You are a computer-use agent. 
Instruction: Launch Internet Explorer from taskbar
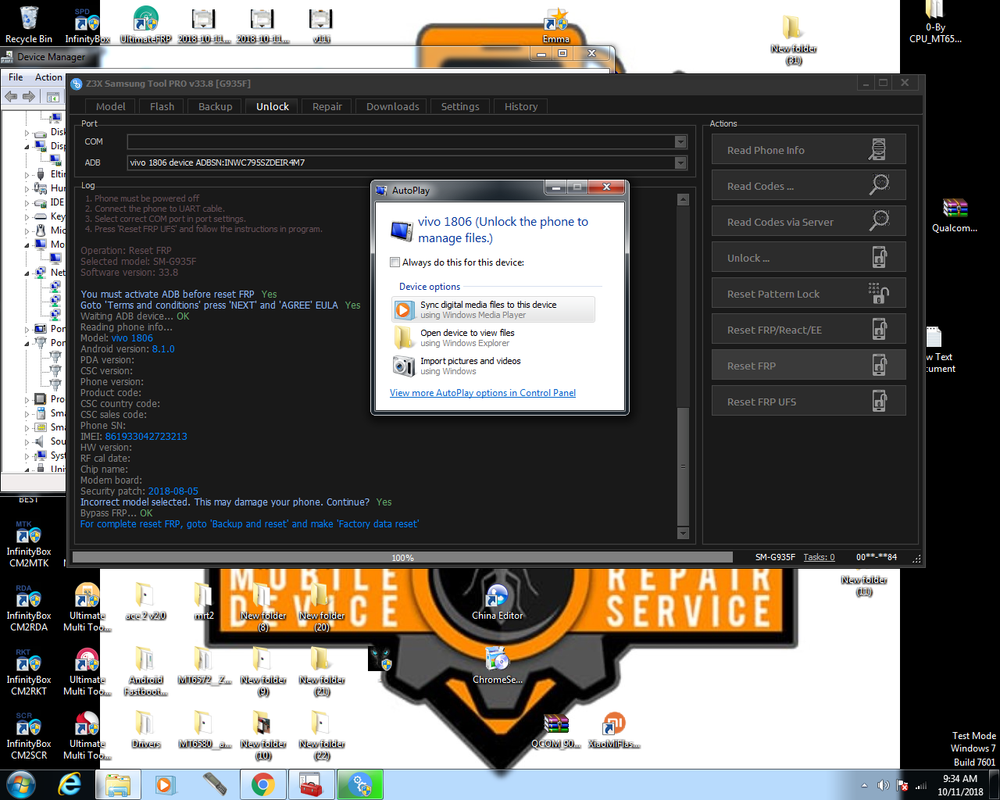[x=70, y=784]
